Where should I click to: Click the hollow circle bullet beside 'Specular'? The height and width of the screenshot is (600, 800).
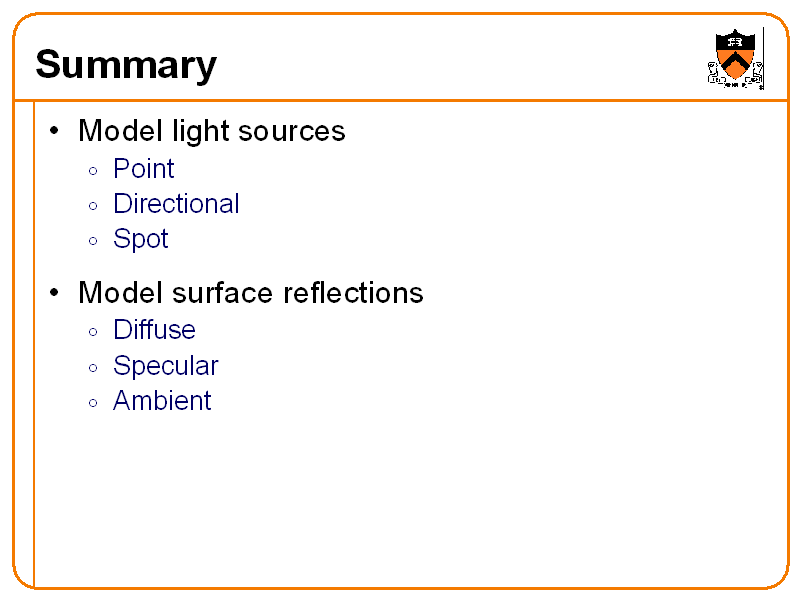(x=92, y=368)
